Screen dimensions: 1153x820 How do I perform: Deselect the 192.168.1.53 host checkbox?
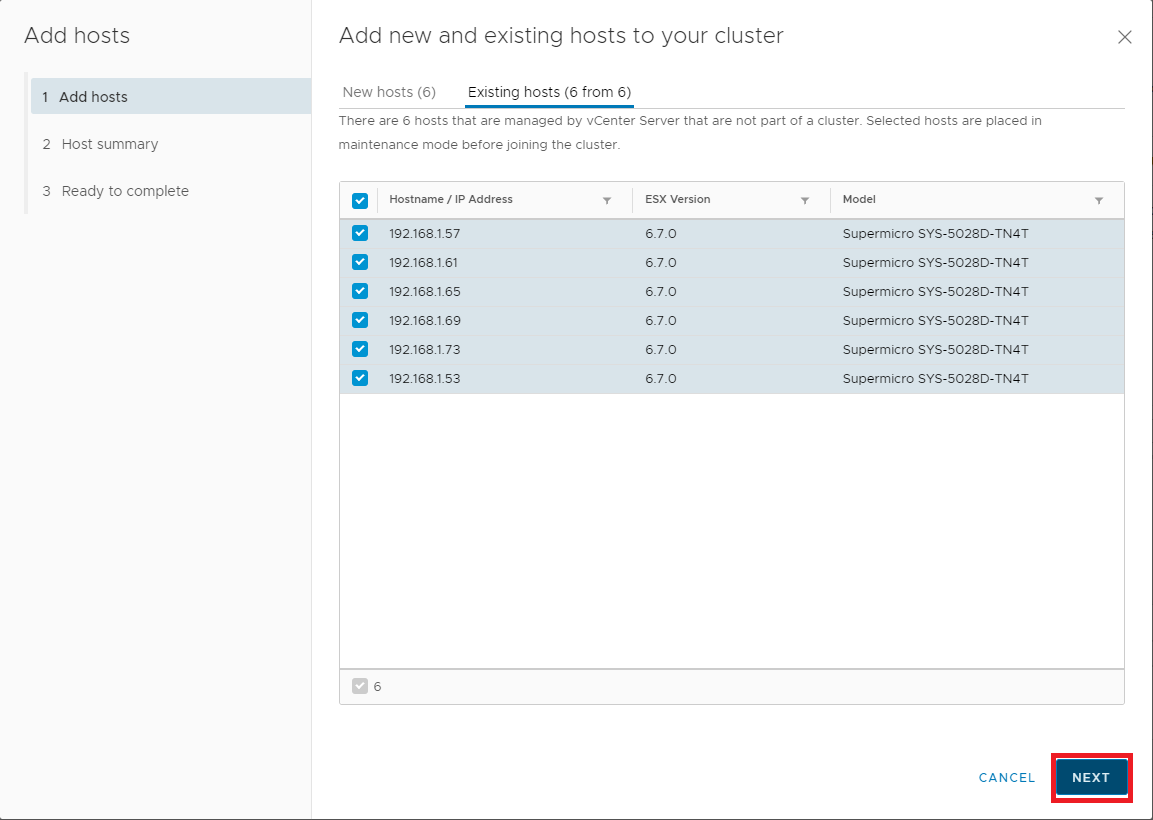coord(360,379)
